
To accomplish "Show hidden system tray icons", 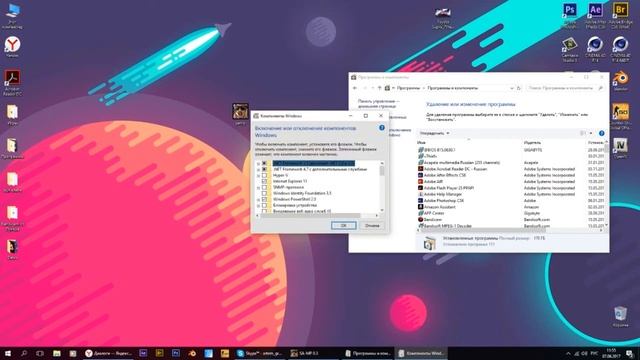I will pos(569,353).
